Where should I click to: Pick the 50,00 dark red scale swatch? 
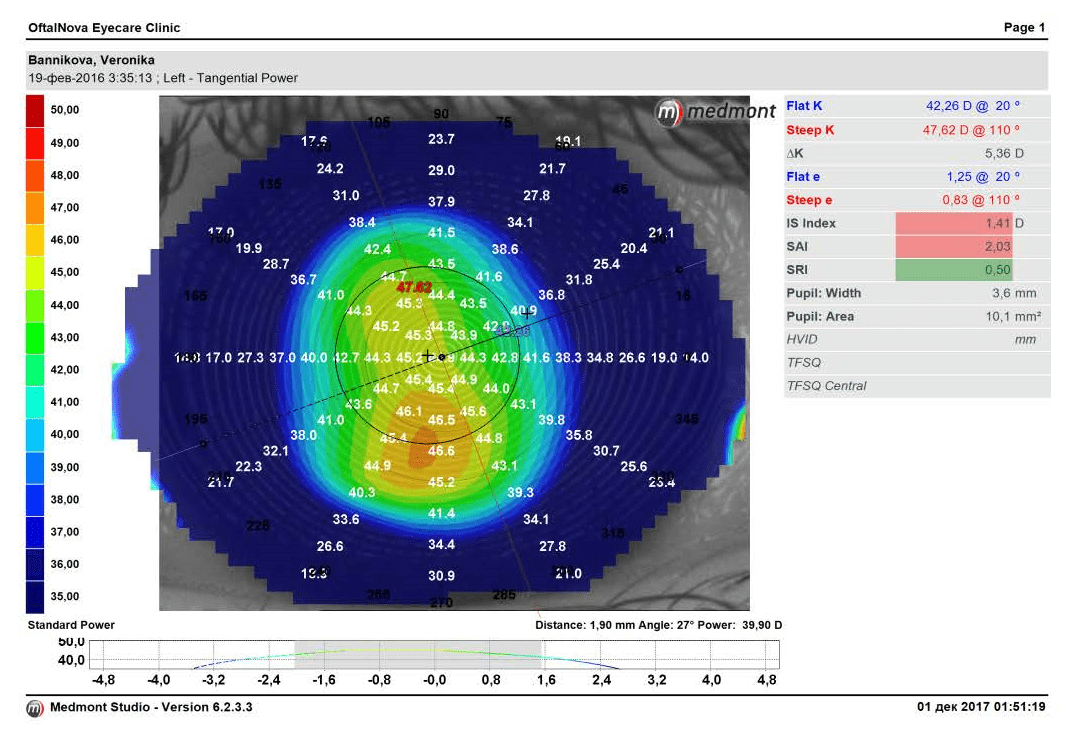[35, 110]
